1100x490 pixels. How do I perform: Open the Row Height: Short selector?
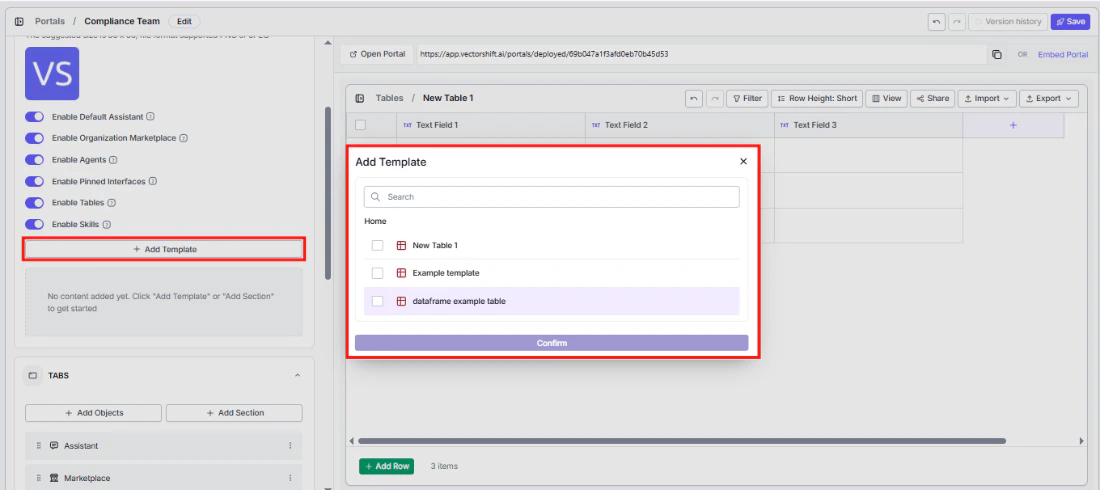coord(817,98)
